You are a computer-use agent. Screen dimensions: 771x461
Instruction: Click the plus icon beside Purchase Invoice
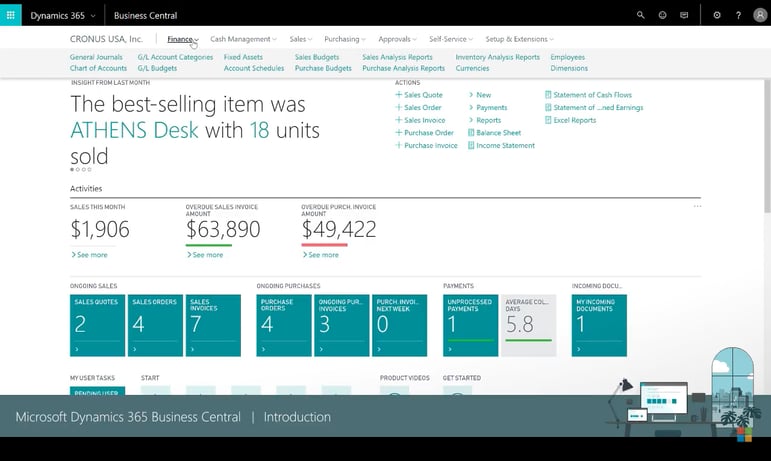(x=399, y=145)
